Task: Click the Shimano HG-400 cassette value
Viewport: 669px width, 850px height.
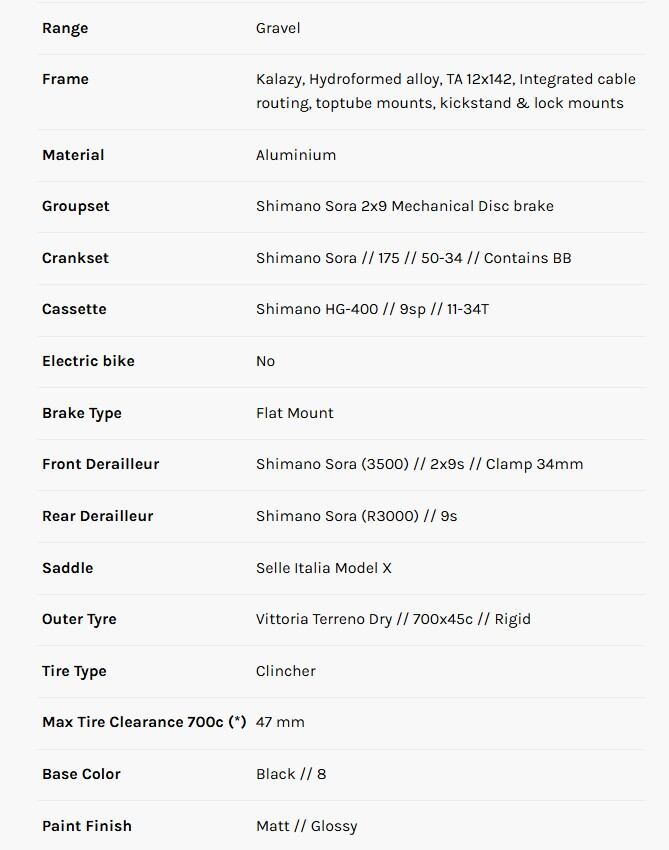Action: 372,309
